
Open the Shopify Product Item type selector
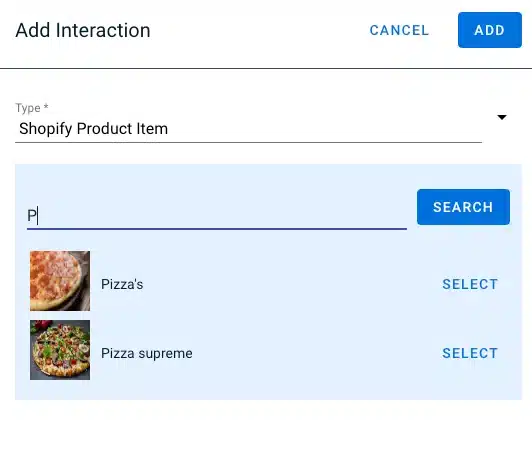click(248, 129)
